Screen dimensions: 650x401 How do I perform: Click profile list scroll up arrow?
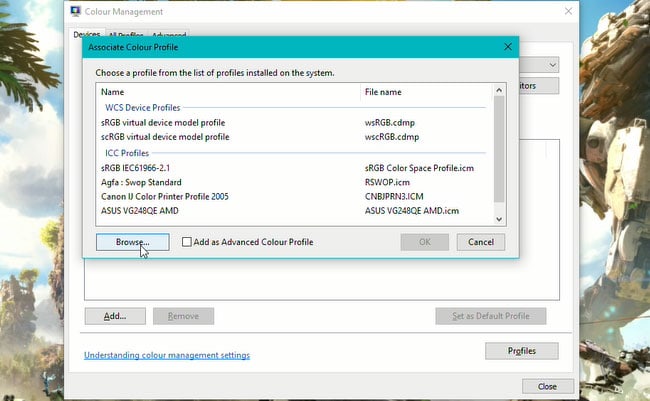(x=499, y=90)
